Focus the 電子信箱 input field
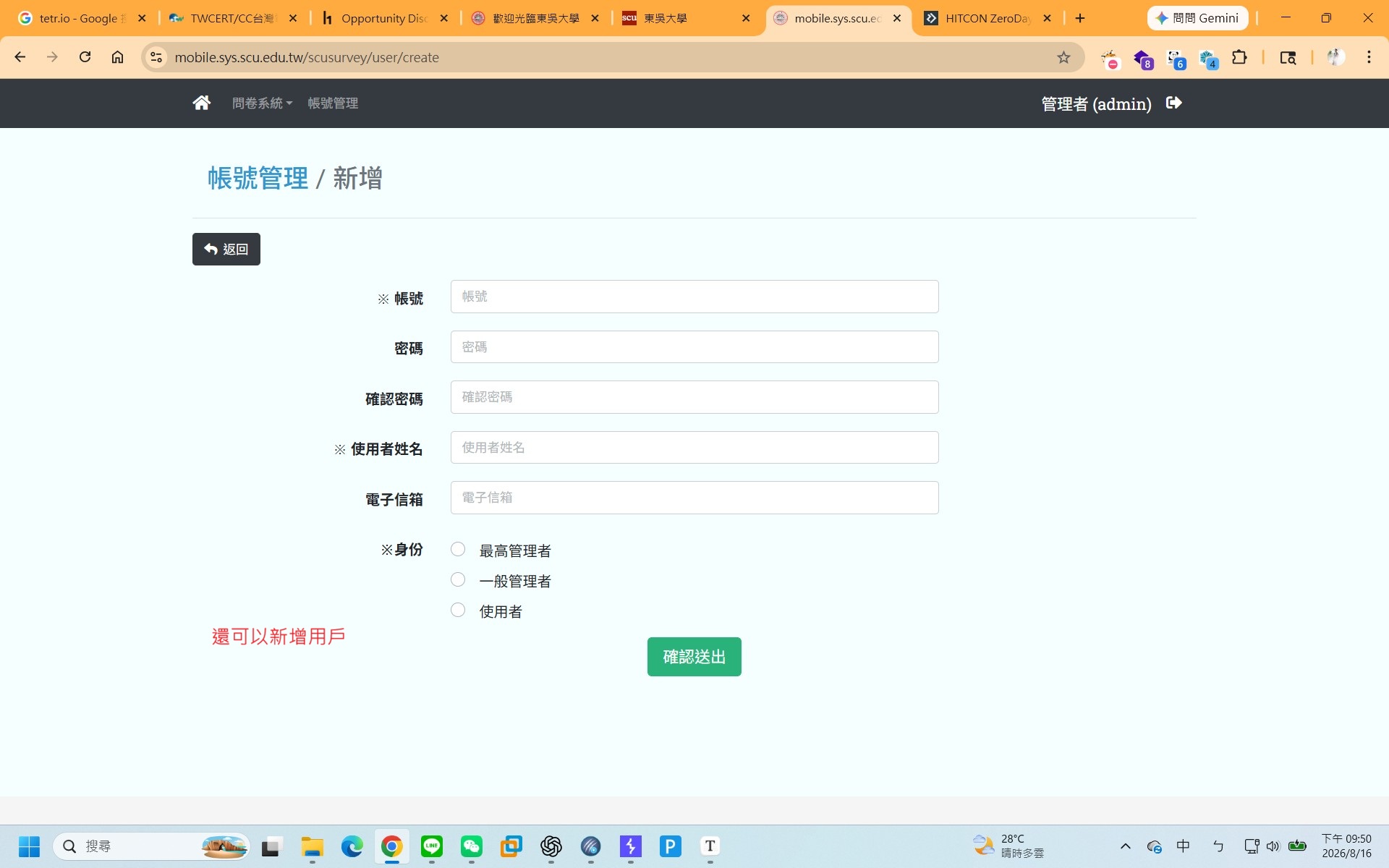This screenshot has width=1389, height=868. pos(694,498)
